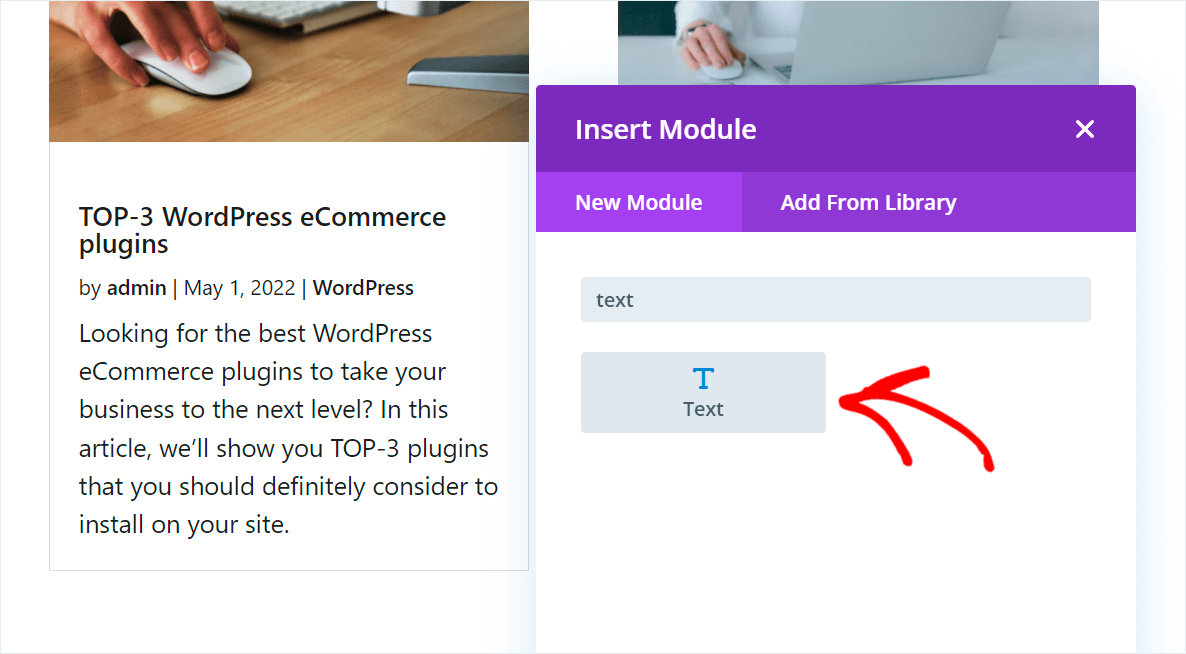Click the mouse and keyboard featured image
1186x654 pixels.
coord(288,70)
